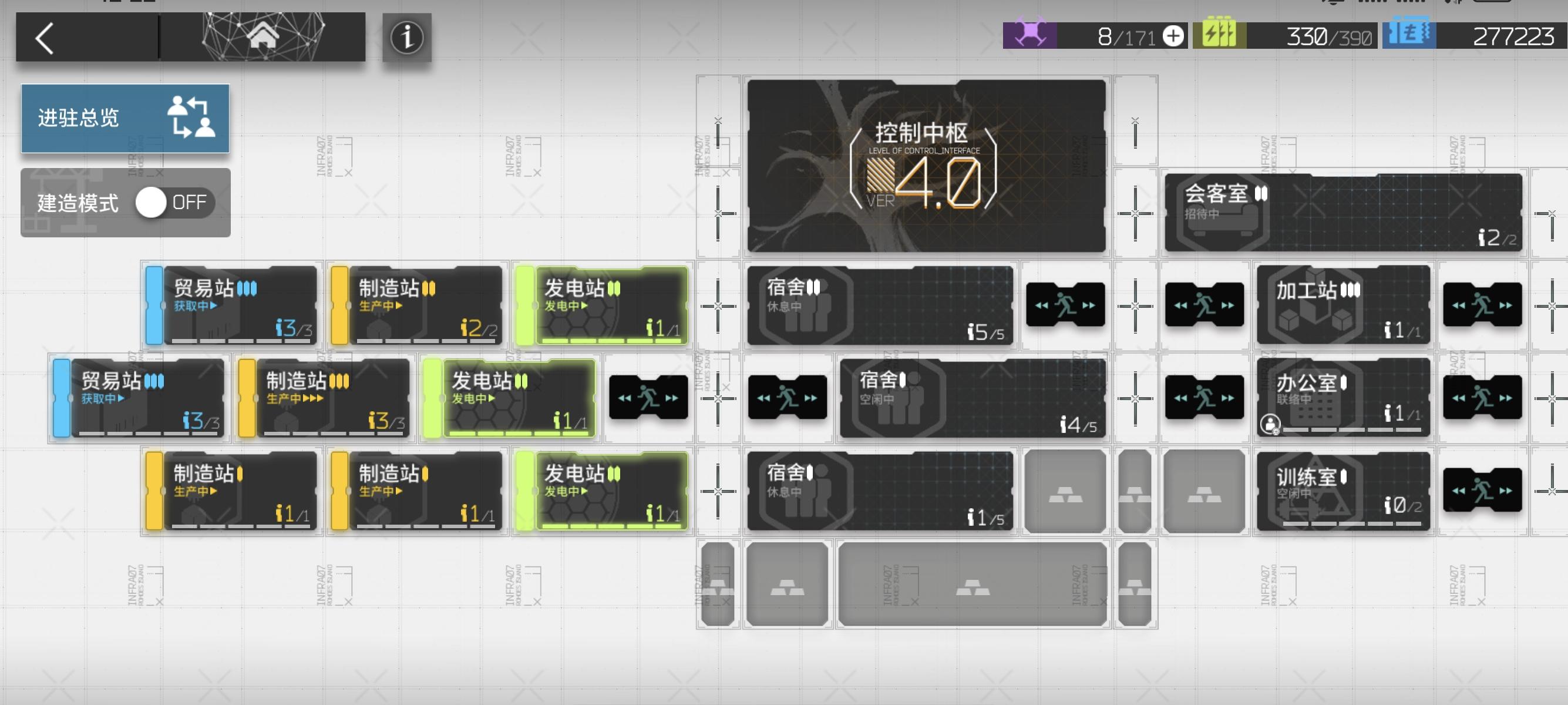Open top-row 发电站 power plant
This screenshot has width=1568, height=705.
click(x=602, y=305)
